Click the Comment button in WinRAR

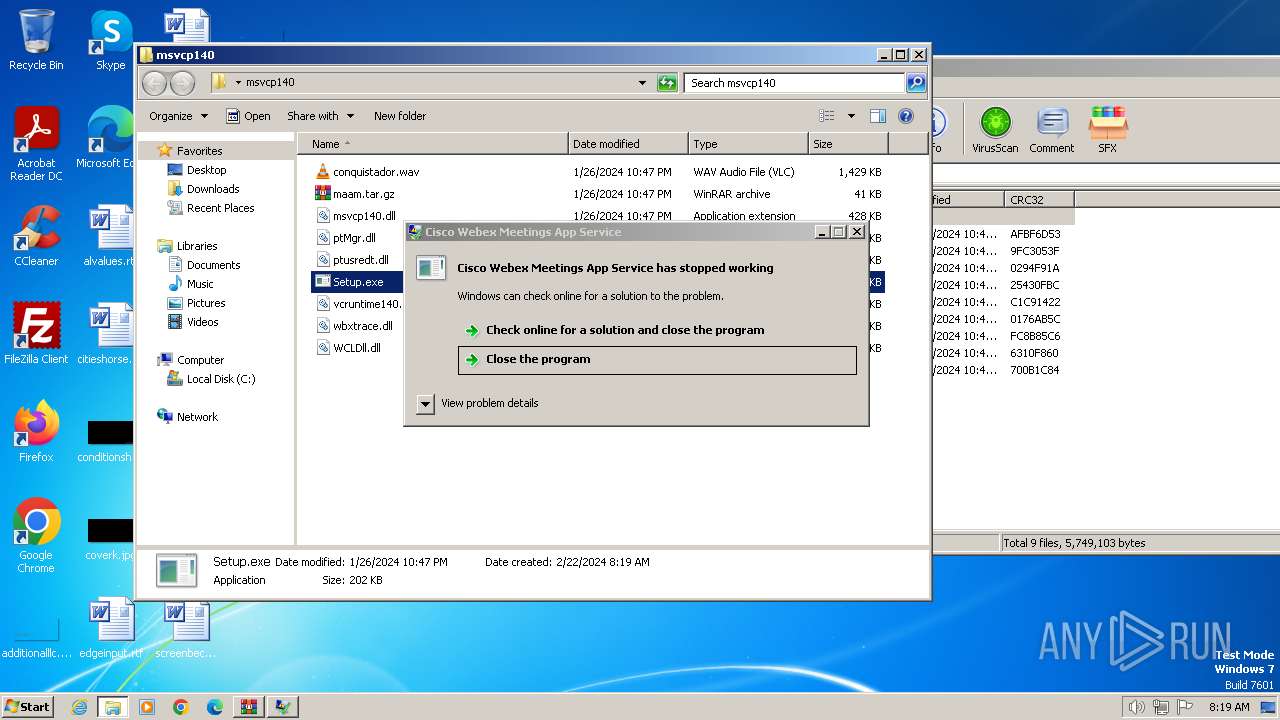click(1051, 131)
